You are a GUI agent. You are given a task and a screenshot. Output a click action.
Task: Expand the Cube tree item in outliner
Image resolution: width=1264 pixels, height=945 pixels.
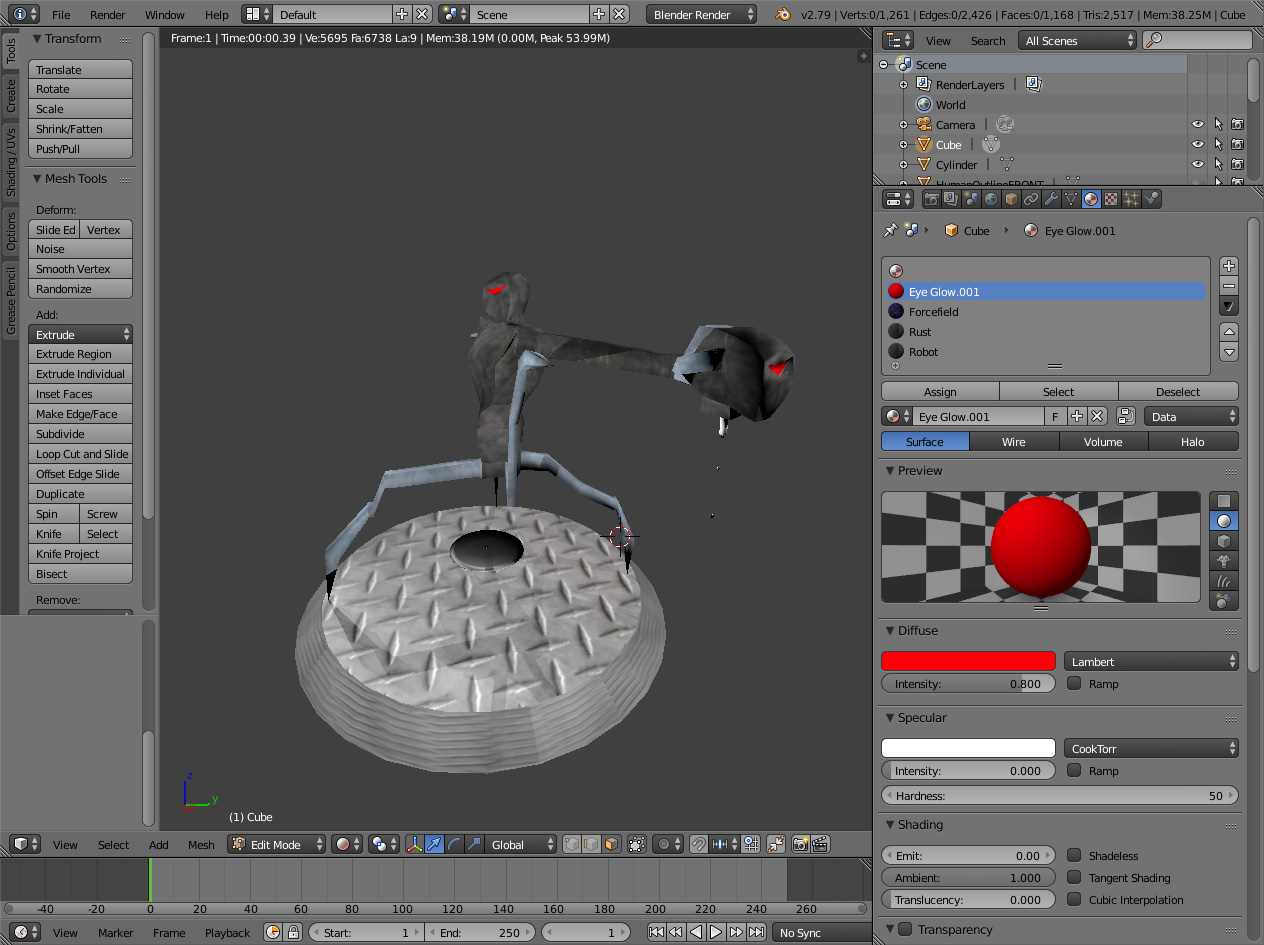pos(903,145)
